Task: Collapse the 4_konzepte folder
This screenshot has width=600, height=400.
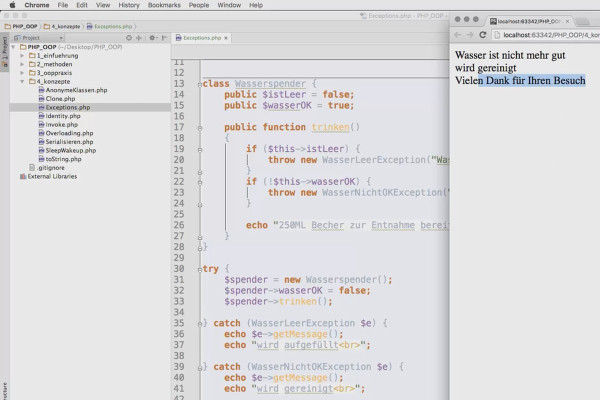Action: (22, 82)
